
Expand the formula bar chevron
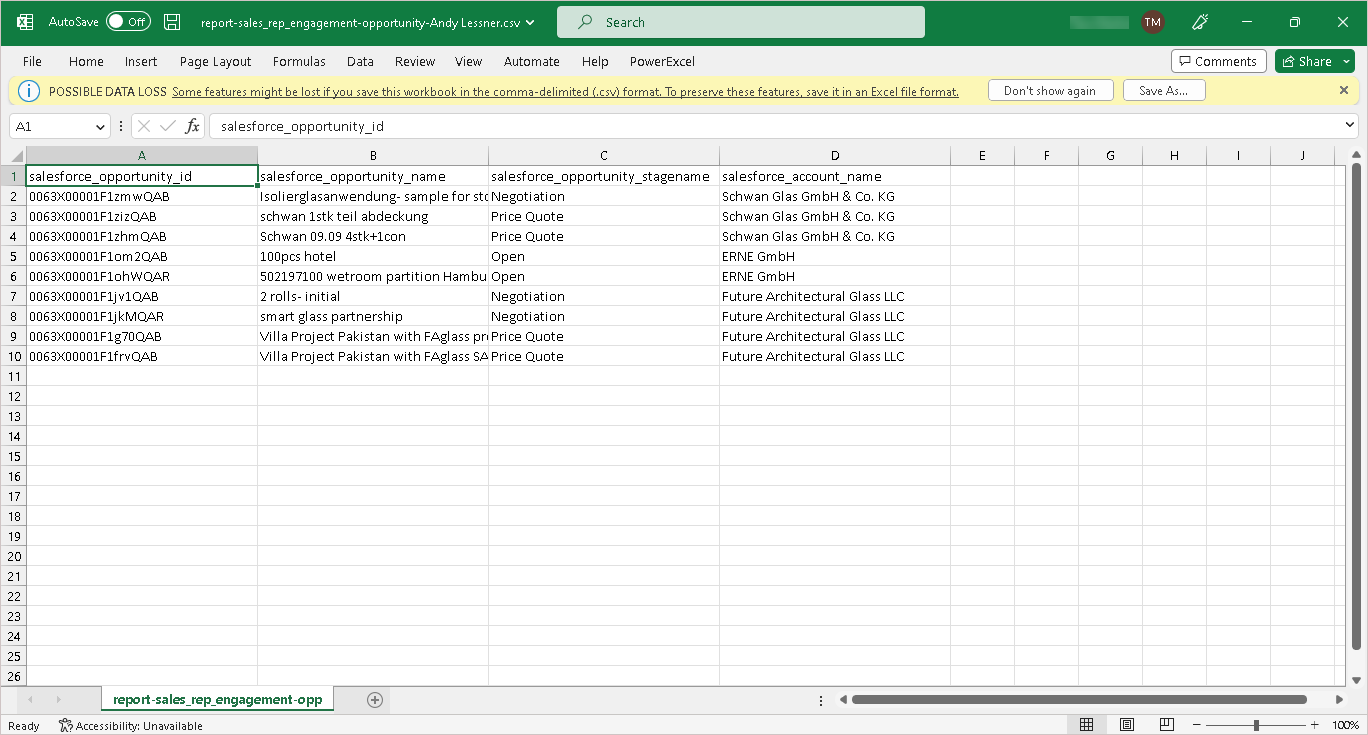point(1351,126)
